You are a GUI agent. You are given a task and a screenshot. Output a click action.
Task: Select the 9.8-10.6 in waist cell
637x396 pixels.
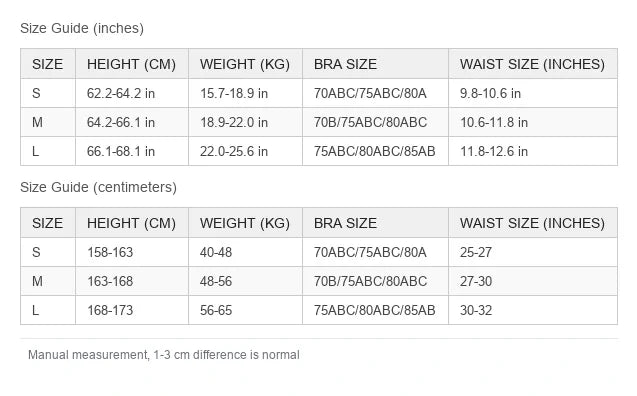[x=533, y=93]
